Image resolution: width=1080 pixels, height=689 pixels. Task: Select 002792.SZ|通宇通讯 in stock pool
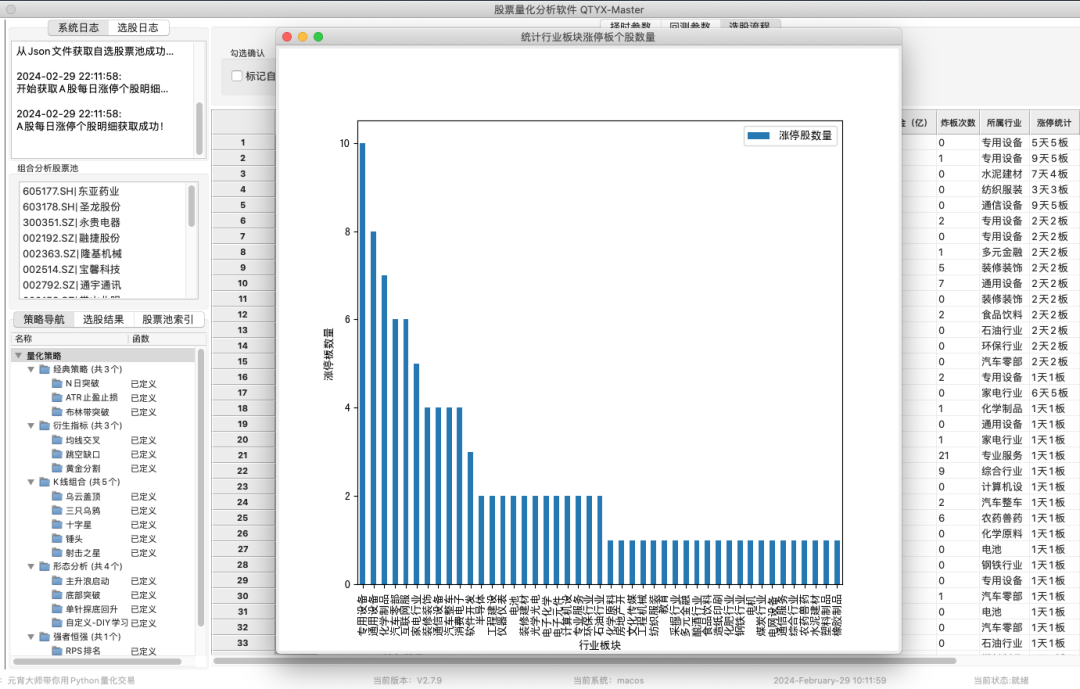click(x=103, y=285)
